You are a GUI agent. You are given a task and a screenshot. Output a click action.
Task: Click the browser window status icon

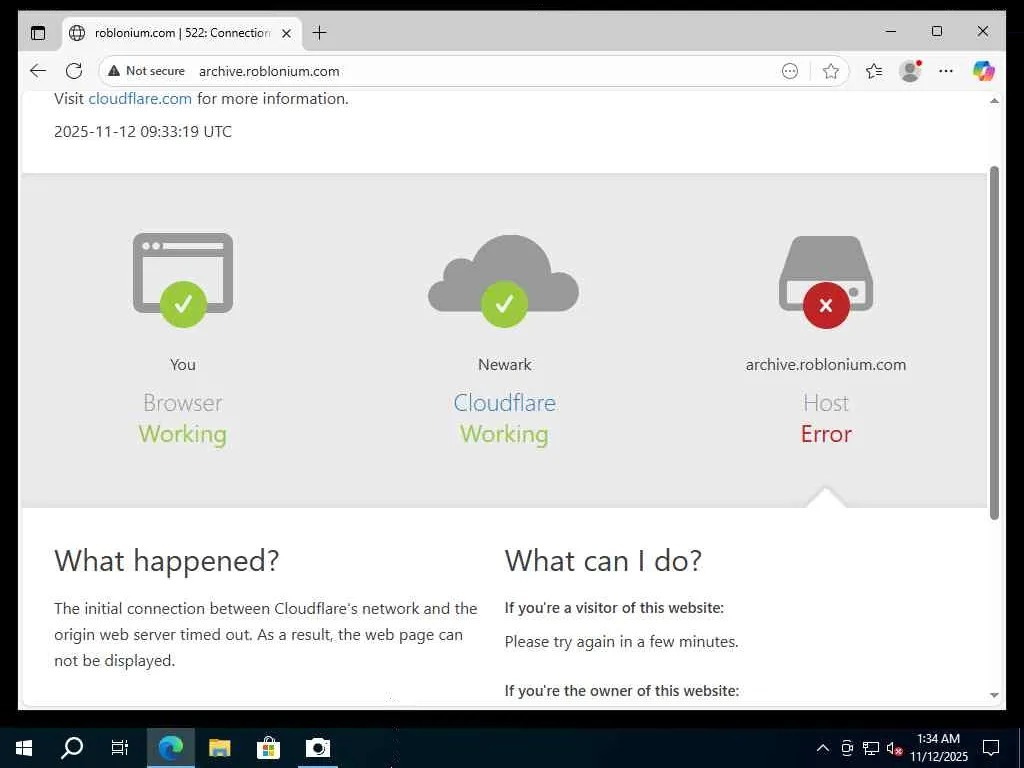183,280
